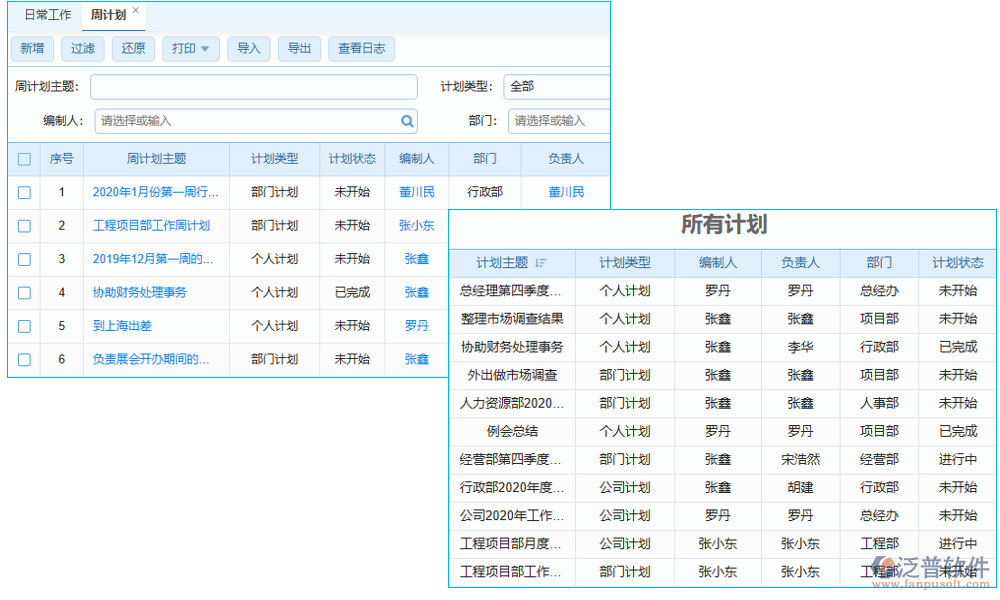1000x600 pixels.
Task: Click the 过滤 filter button
Action: pyautogui.click(x=82, y=48)
